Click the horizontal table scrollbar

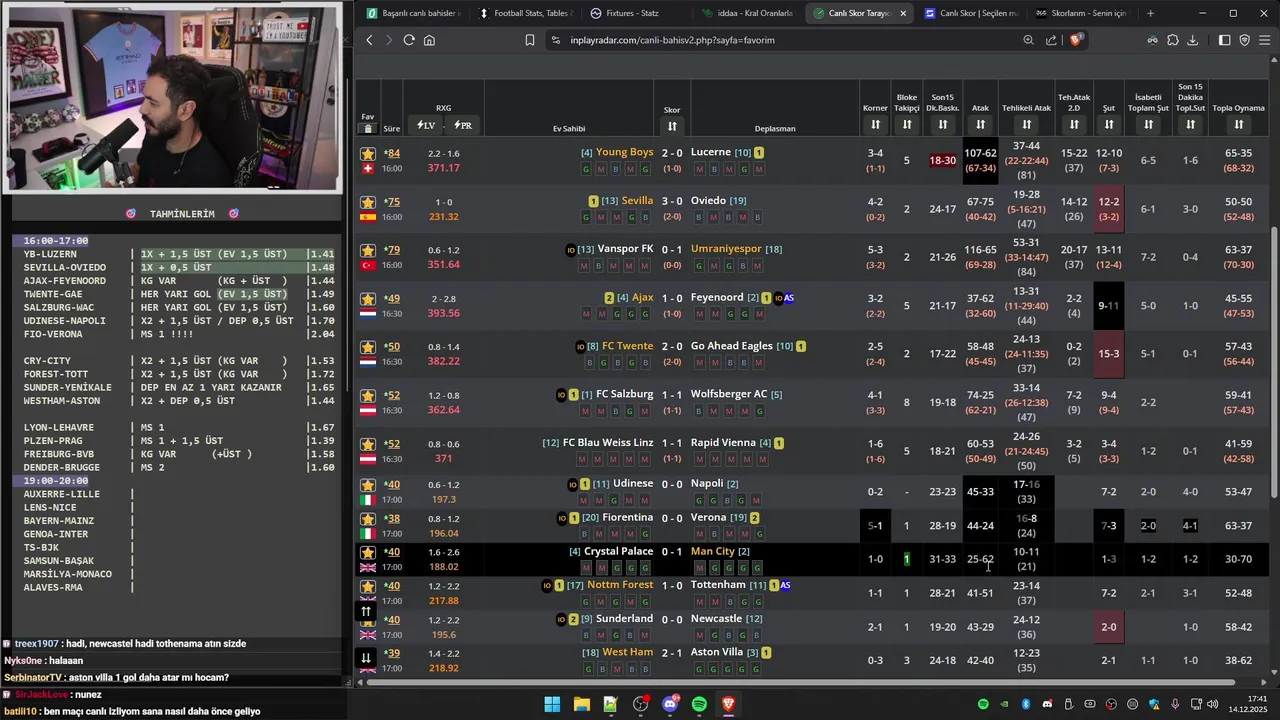point(801,682)
